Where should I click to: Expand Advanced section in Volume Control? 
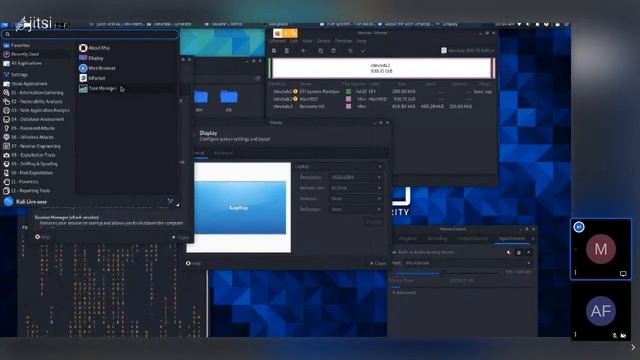404,293
